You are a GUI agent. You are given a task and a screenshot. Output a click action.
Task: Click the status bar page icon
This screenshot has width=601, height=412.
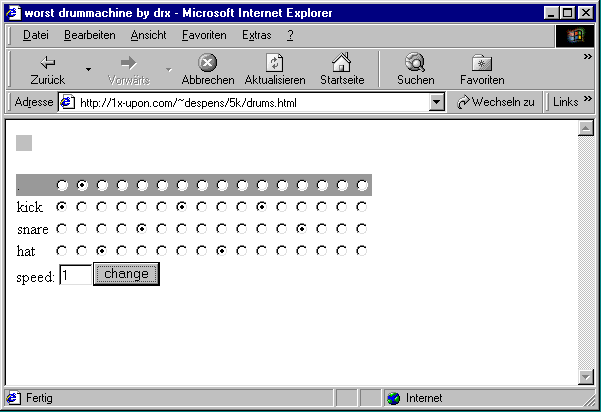click(x=13, y=398)
